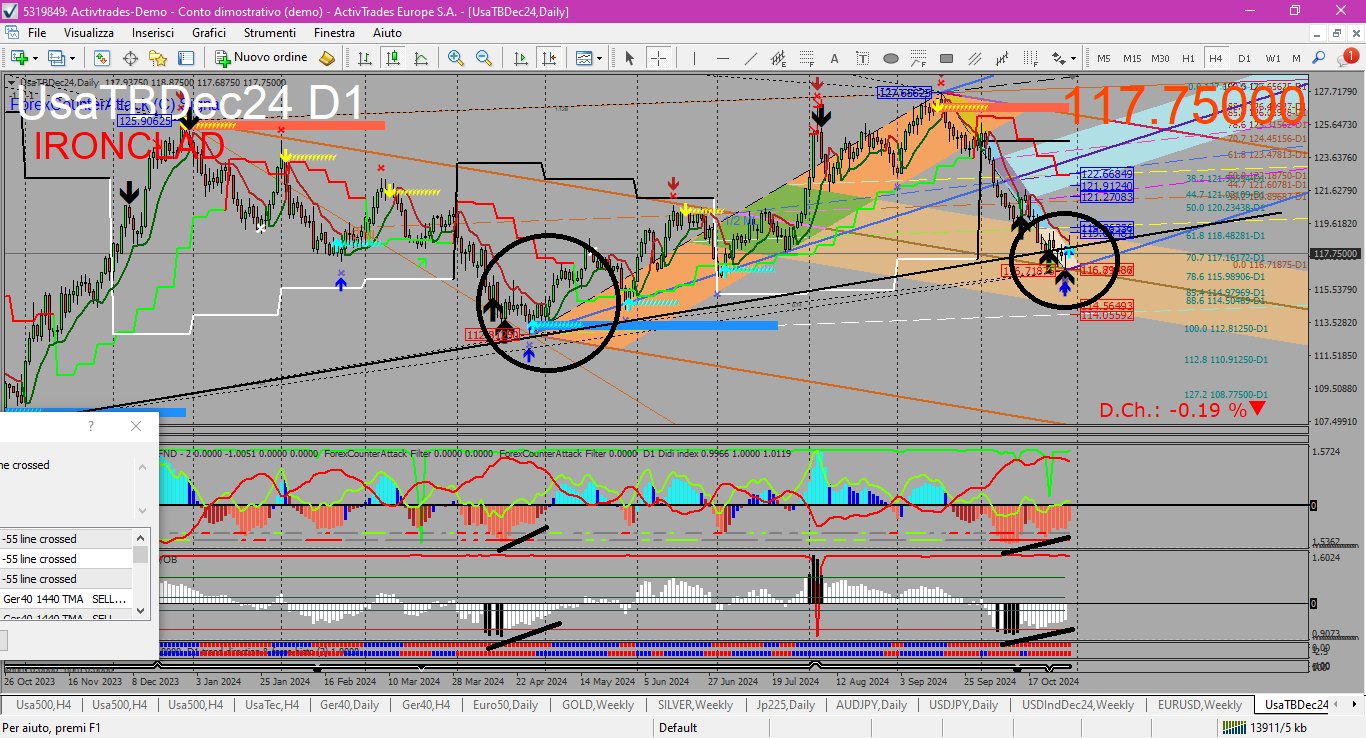Close the alert dialog
This screenshot has width=1366, height=738.
click(x=136, y=426)
